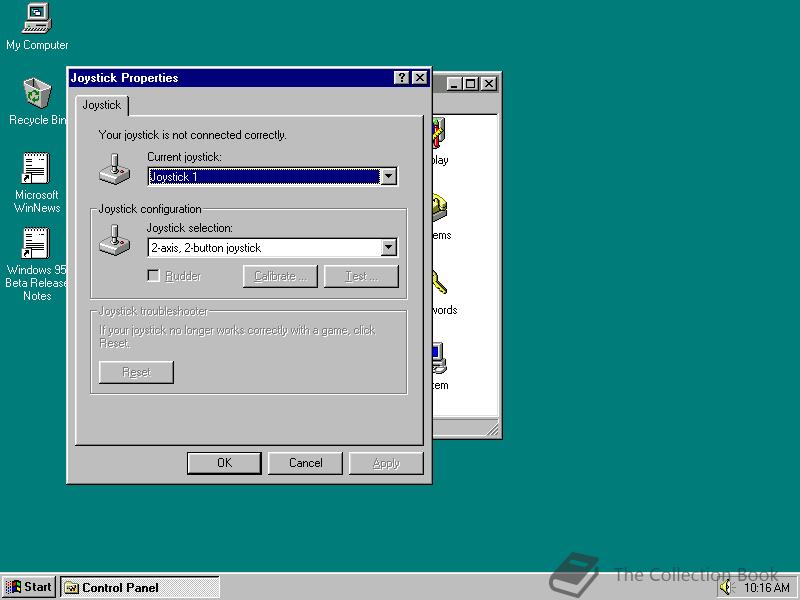
Task: Select the Joystick tab
Action: tap(101, 105)
